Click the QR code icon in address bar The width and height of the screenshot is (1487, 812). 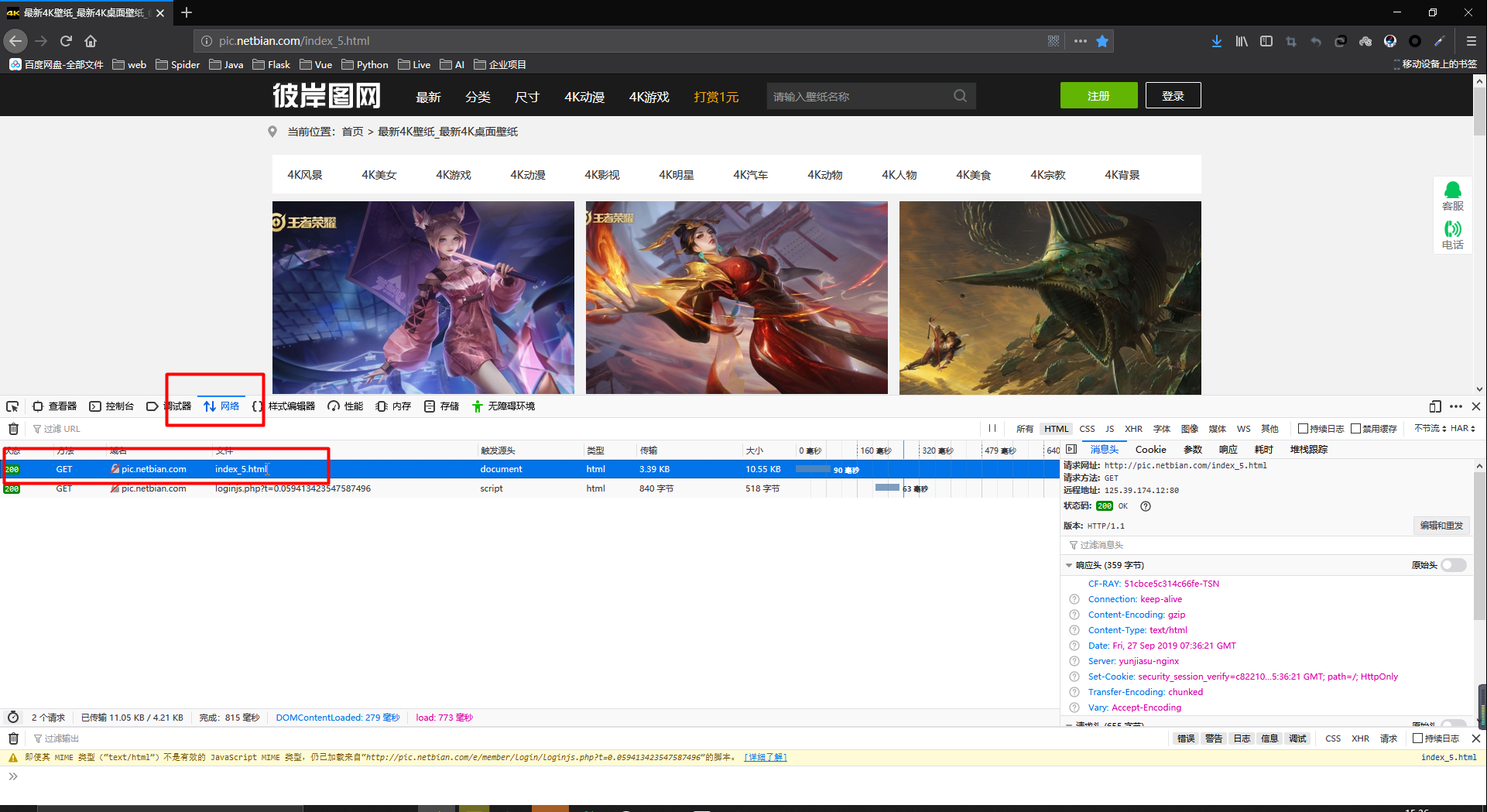coord(1054,41)
